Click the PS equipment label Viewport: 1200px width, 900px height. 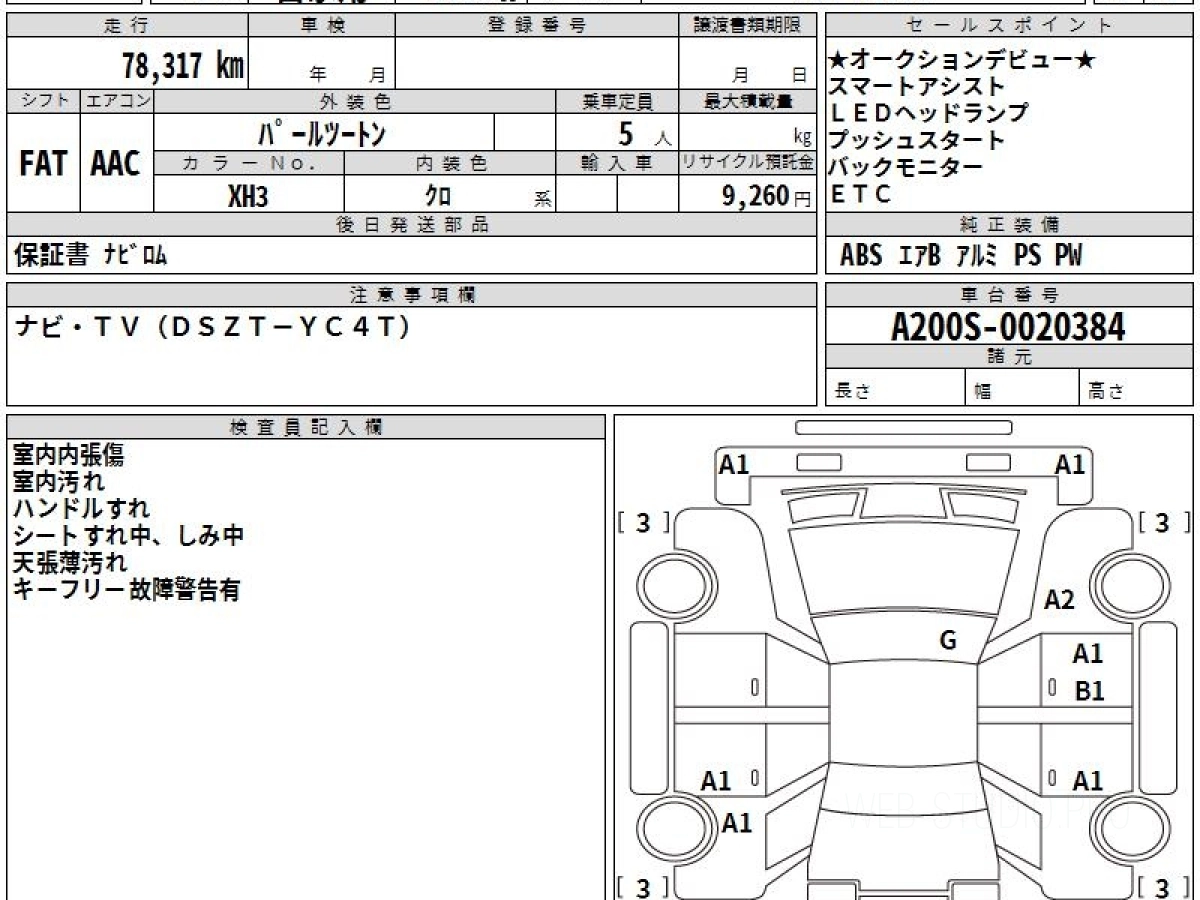click(x=1027, y=256)
